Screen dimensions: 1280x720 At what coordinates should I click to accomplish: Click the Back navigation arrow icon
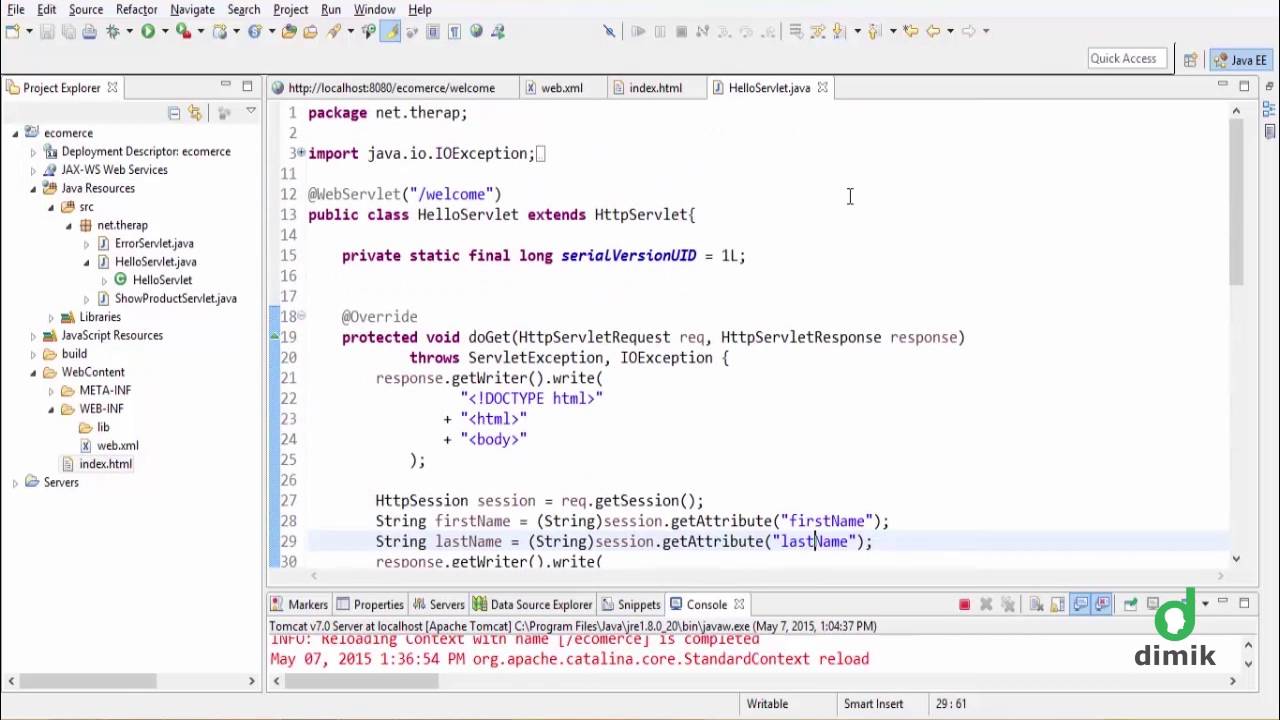coord(933,31)
